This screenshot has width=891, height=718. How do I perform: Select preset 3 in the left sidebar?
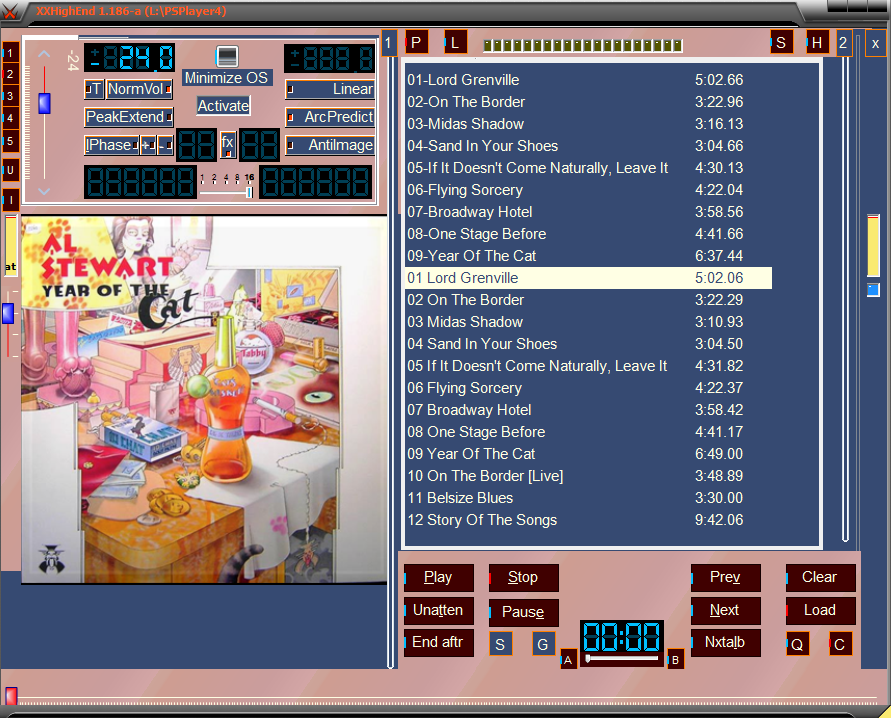pyautogui.click(x=10, y=96)
